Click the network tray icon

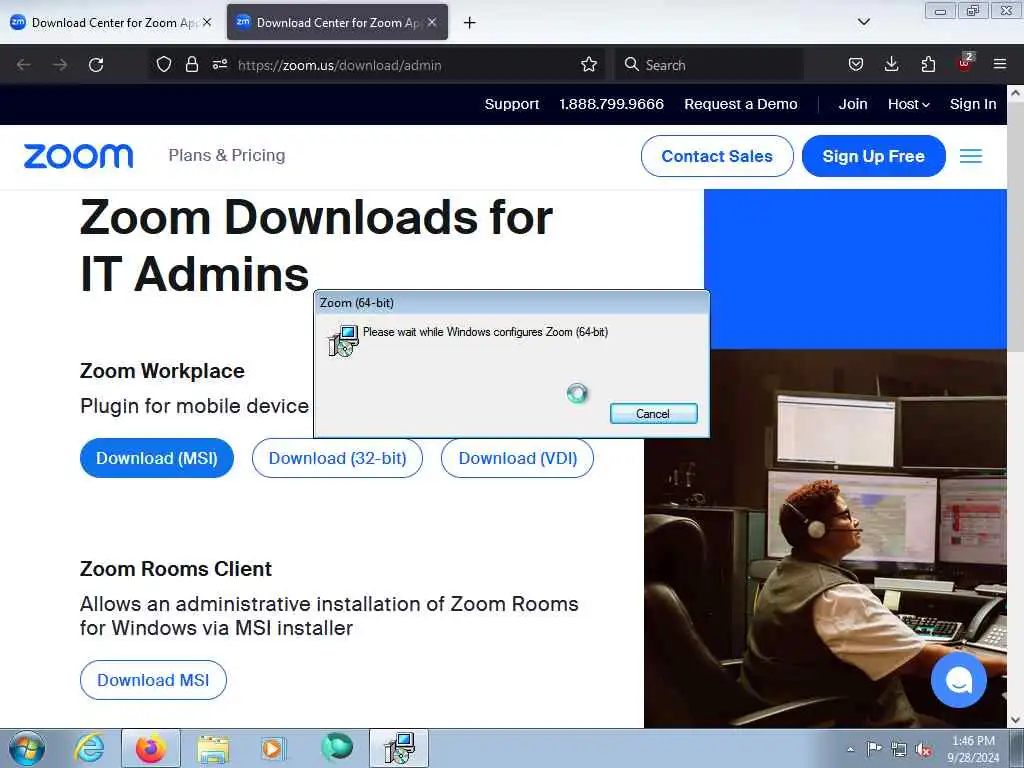pos(899,749)
